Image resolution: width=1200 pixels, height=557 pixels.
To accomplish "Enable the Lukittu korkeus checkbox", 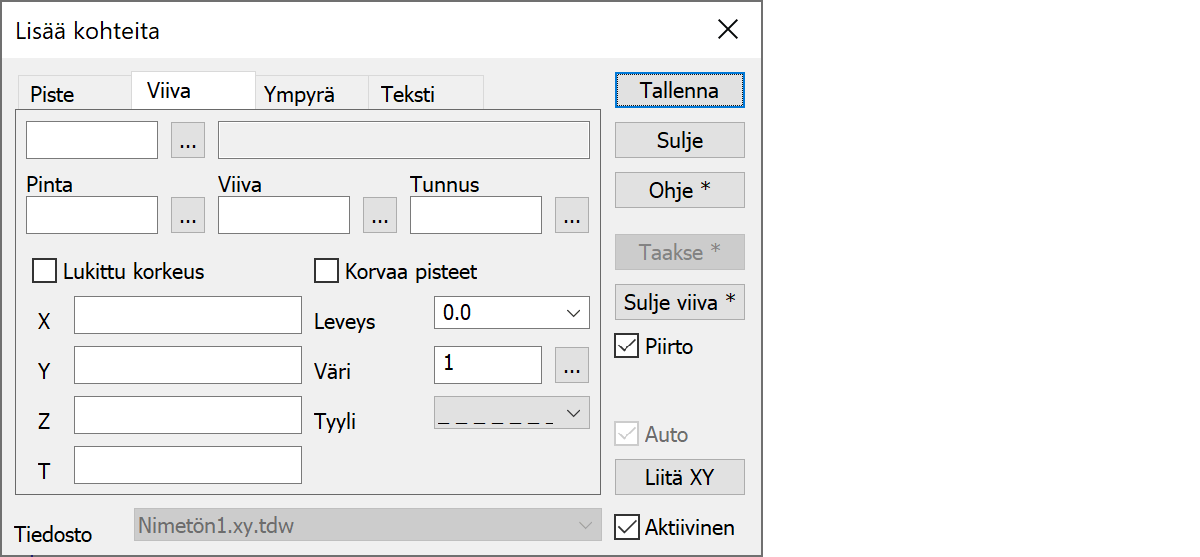I will coord(45,271).
